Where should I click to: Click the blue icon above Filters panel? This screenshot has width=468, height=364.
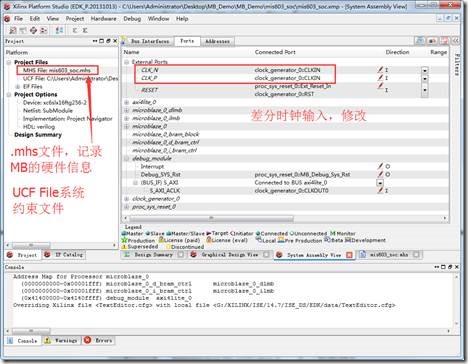coord(419,41)
